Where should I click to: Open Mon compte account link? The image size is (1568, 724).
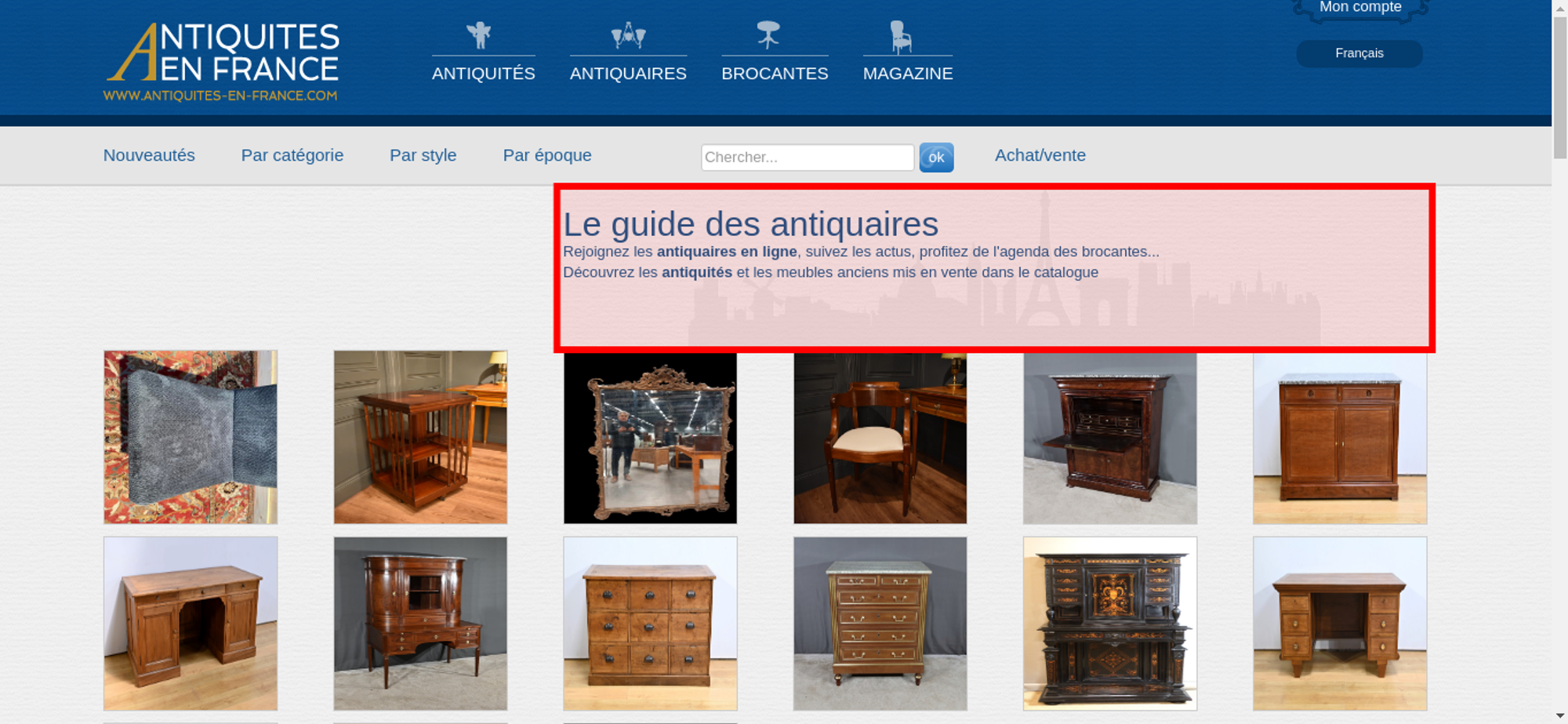(x=1359, y=8)
